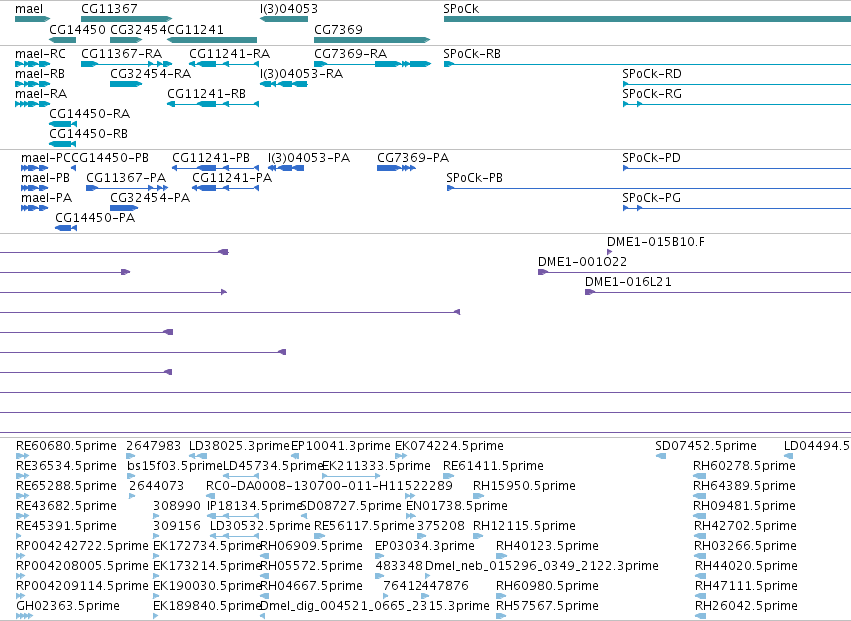Select the CG11367-RA transcript label
851x621 pixels.
coord(122,54)
